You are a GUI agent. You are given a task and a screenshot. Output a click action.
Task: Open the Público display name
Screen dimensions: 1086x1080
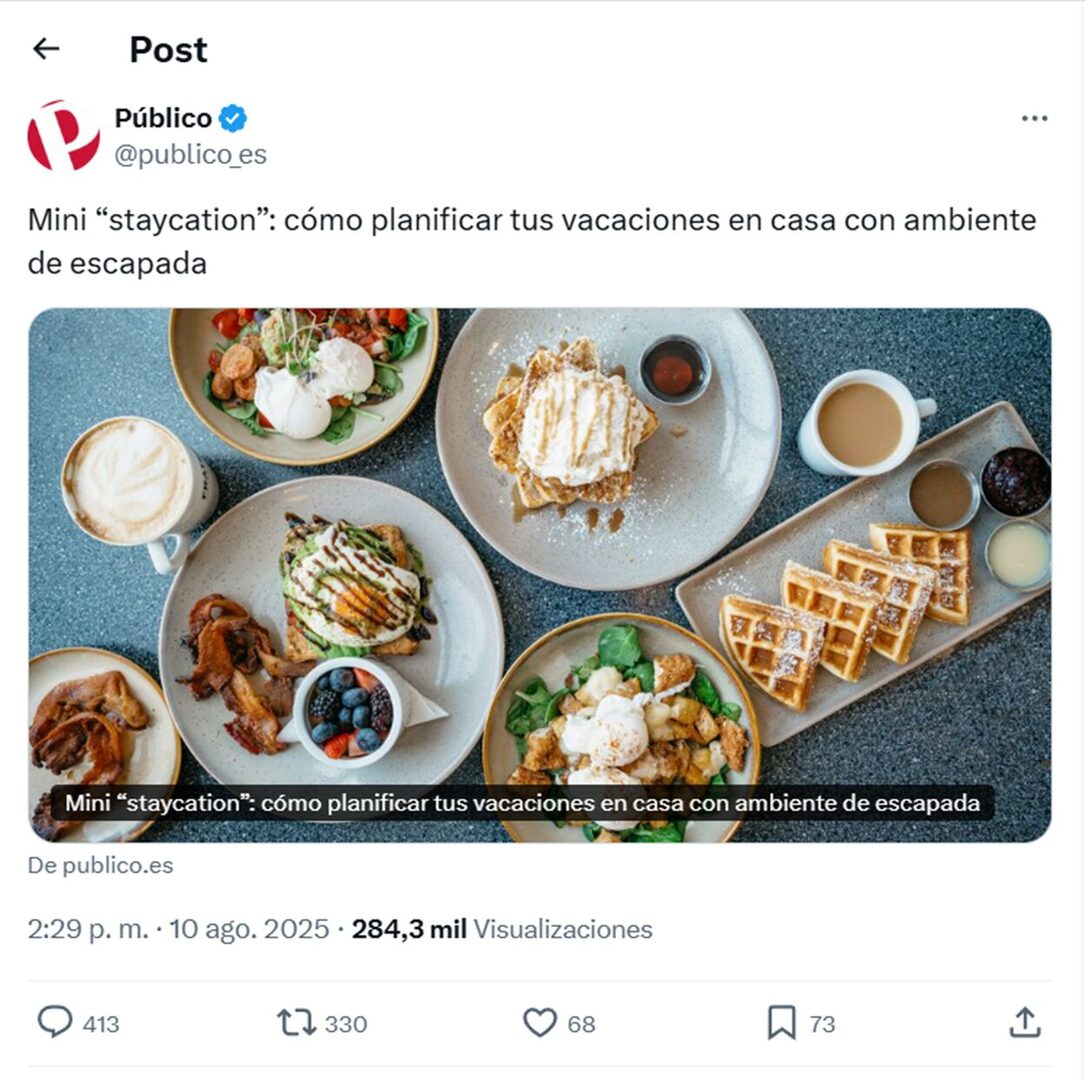click(x=163, y=118)
